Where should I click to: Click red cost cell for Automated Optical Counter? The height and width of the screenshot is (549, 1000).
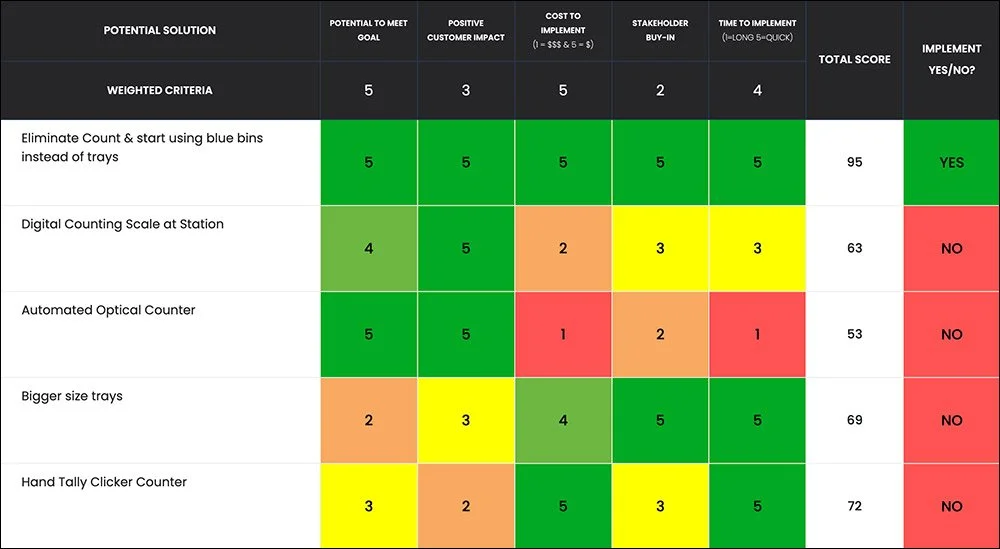[562, 334]
